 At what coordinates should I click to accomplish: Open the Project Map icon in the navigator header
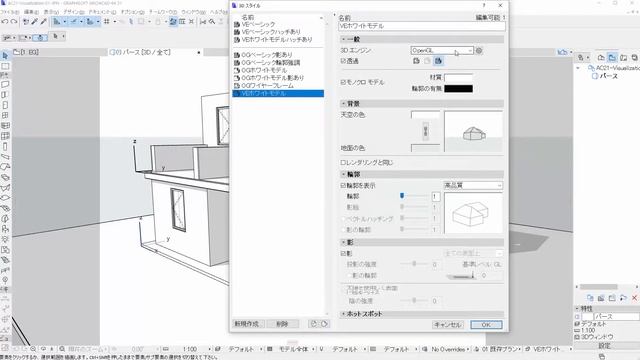[601, 58]
